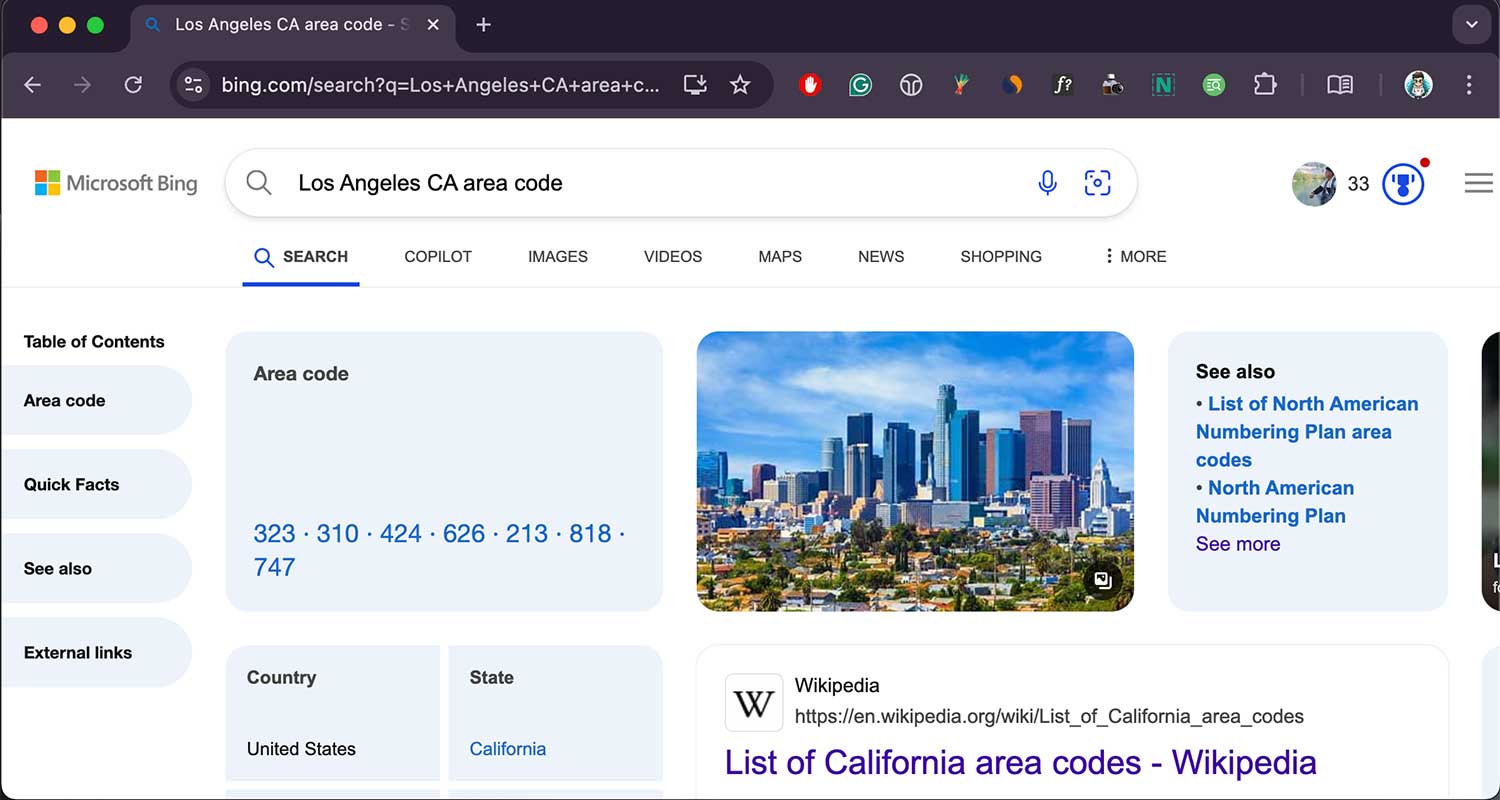
Task: Click the 323 area code link
Action: (273, 533)
